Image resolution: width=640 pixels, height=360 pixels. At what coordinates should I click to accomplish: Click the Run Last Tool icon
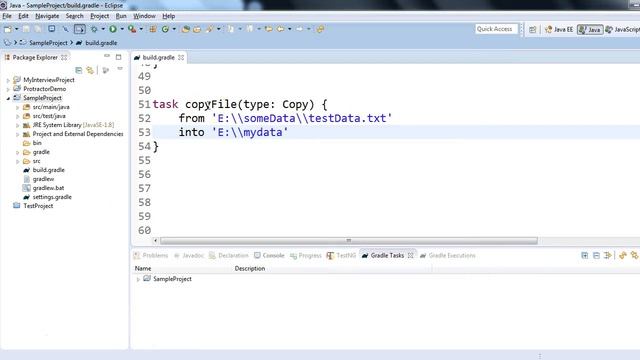132,29
